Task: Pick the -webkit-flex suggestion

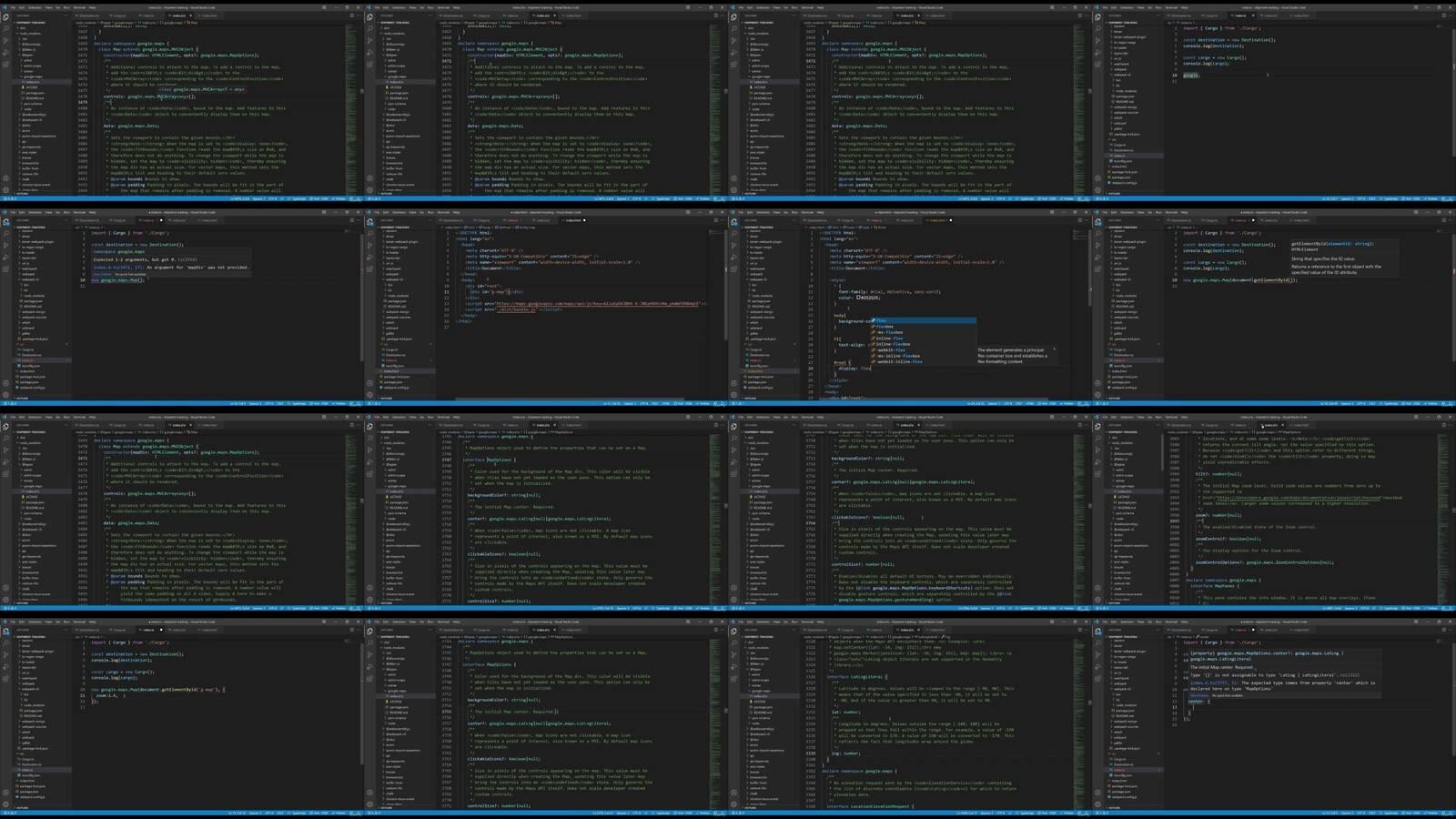Action: [x=923, y=350]
